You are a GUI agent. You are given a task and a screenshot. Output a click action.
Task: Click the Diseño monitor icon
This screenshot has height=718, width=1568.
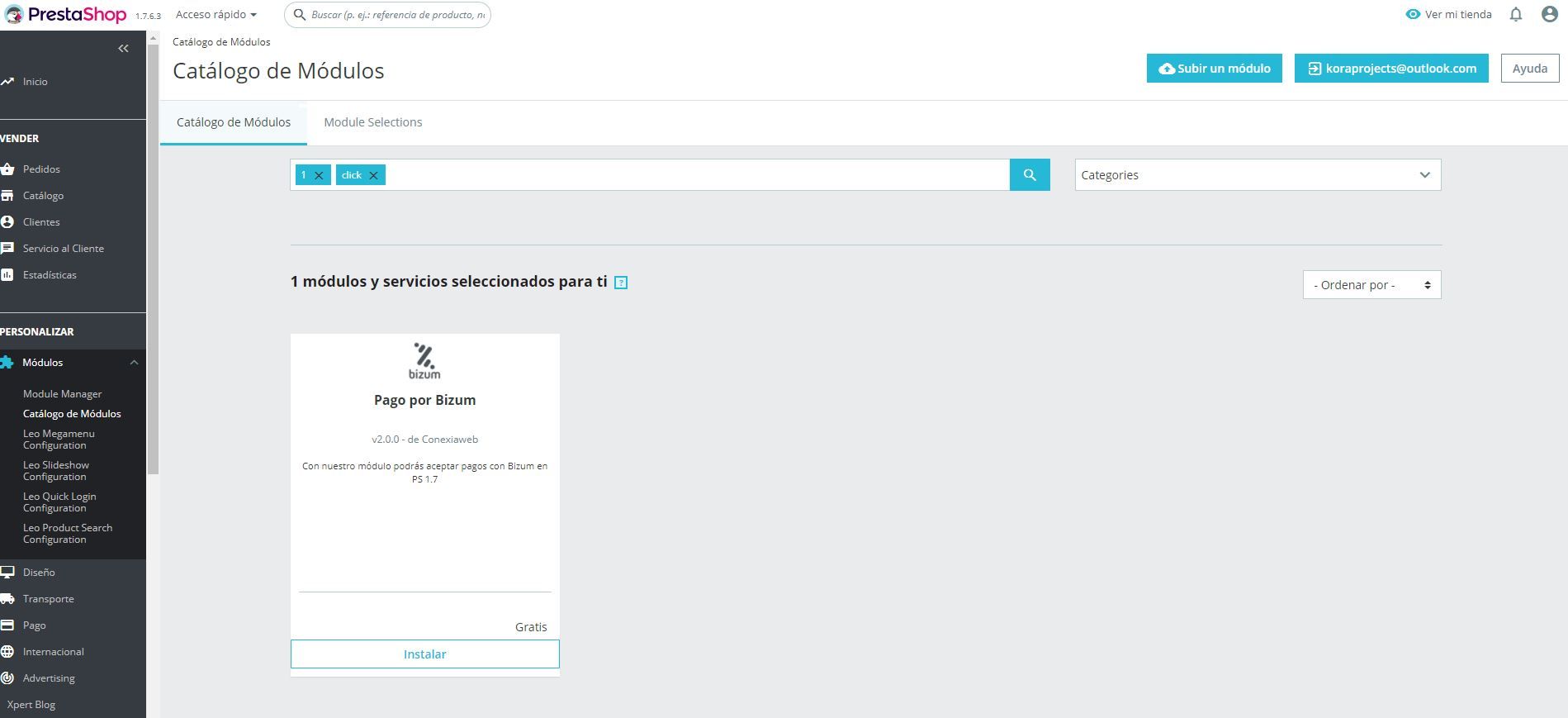pos(7,573)
